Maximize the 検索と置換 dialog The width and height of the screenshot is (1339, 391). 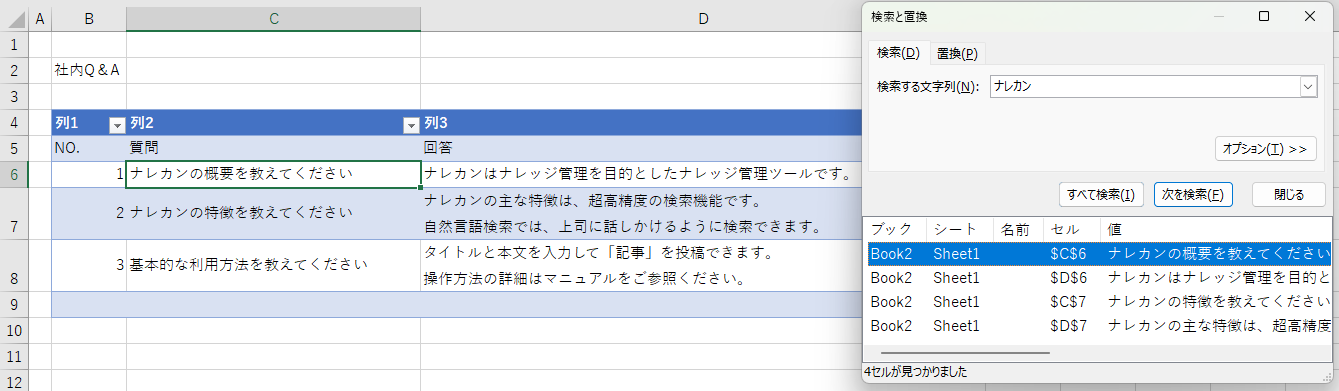1263,16
